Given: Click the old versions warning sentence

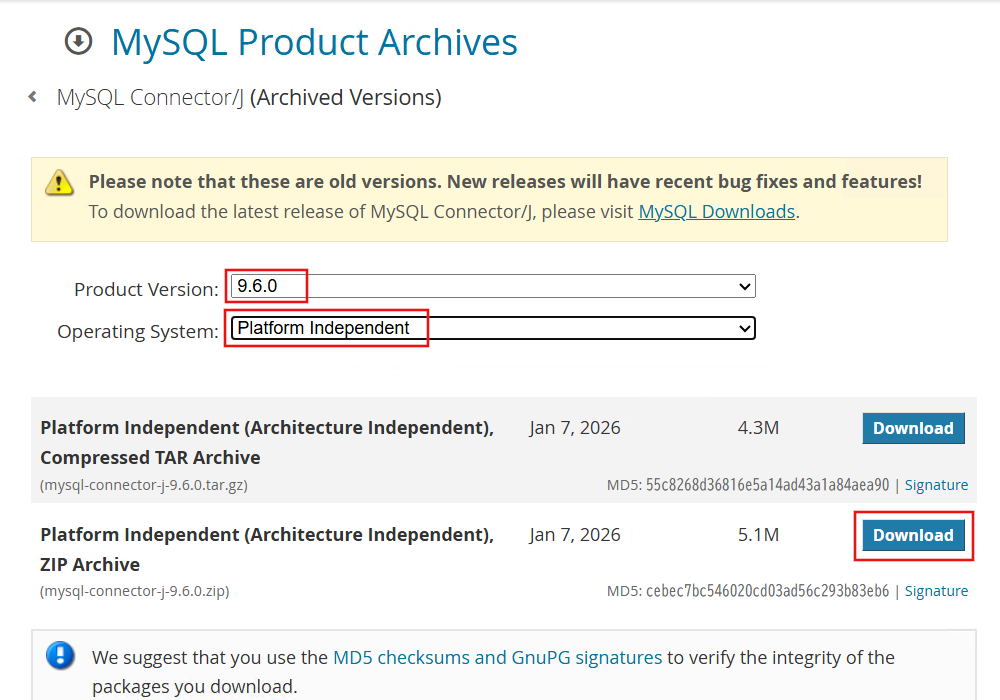Looking at the screenshot, I should [505, 182].
